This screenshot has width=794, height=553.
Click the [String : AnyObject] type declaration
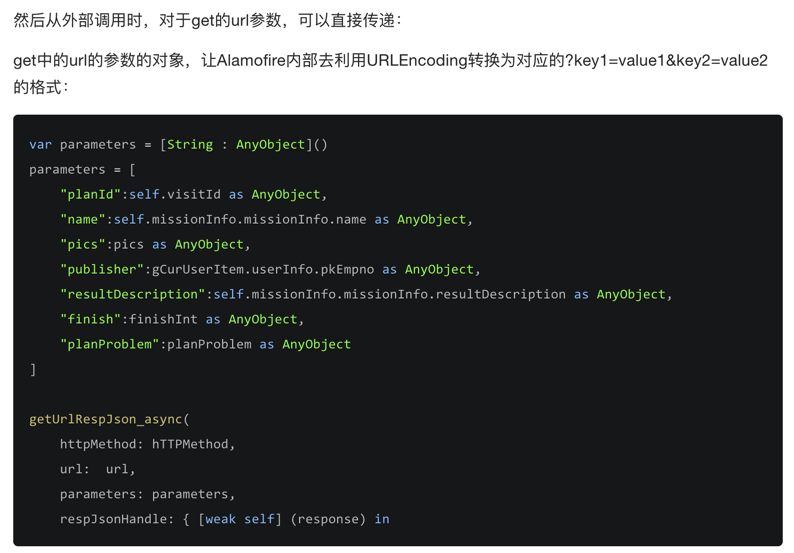pos(236,144)
